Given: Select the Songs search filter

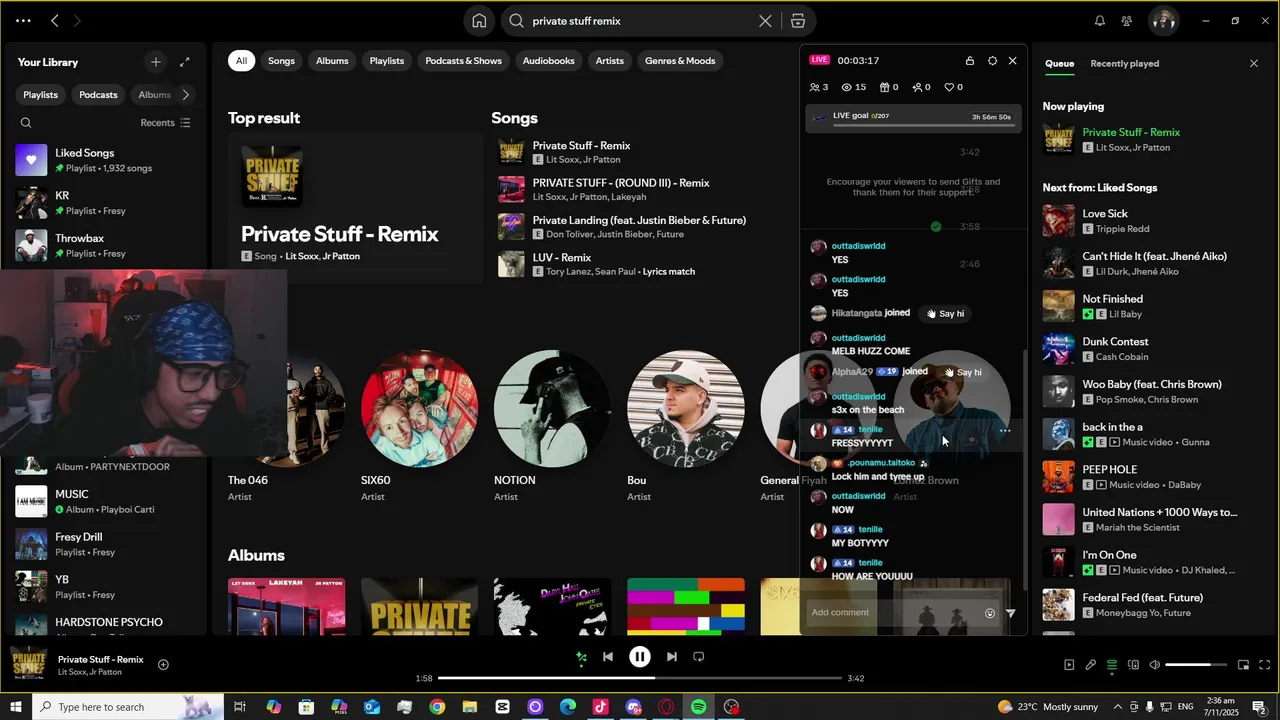Looking at the screenshot, I should (281, 61).
